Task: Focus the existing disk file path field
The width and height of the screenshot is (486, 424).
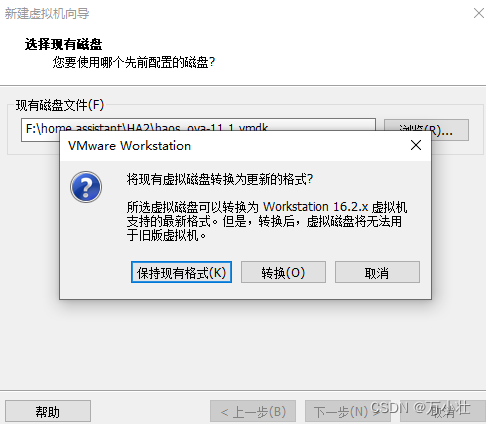Action: tap(198, 130)
